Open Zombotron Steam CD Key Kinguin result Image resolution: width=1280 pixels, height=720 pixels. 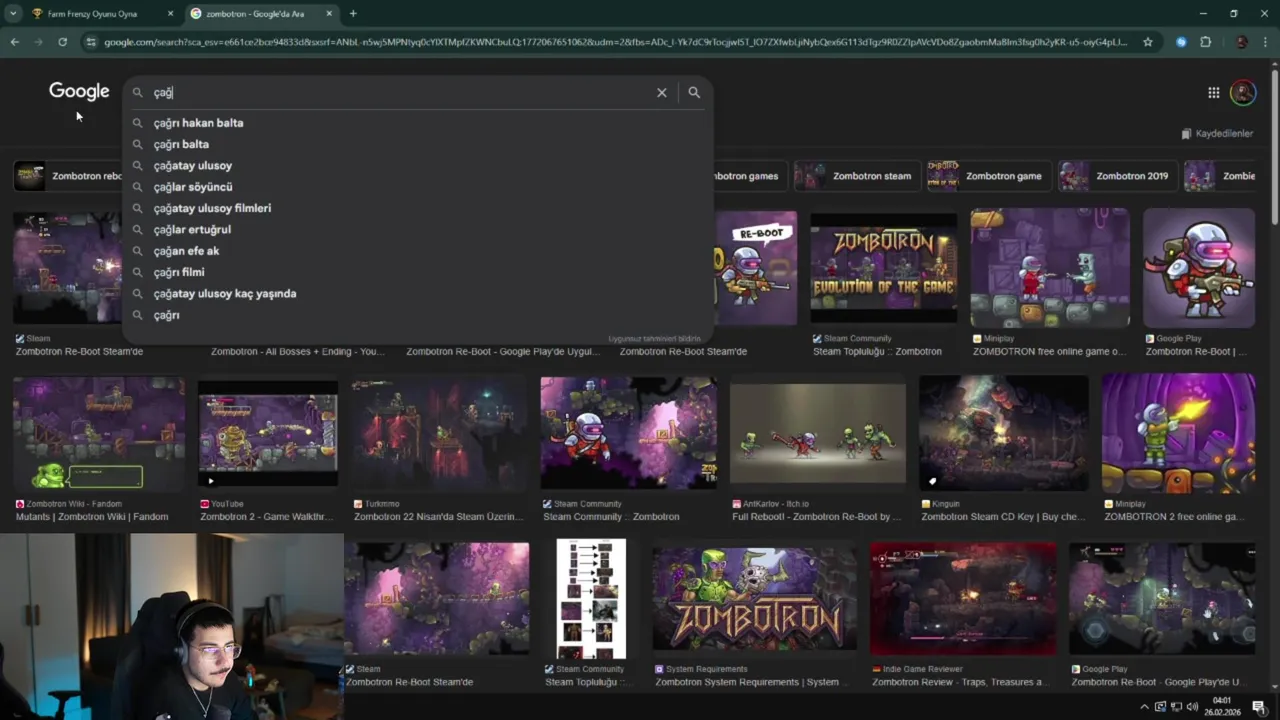tap(1003, 517)
